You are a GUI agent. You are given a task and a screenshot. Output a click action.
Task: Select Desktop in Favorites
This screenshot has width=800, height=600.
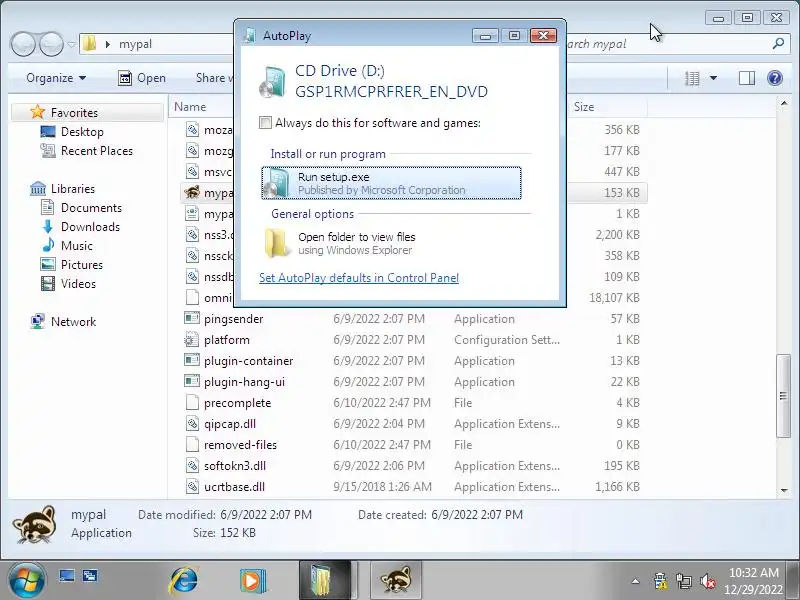coord(82,132)
